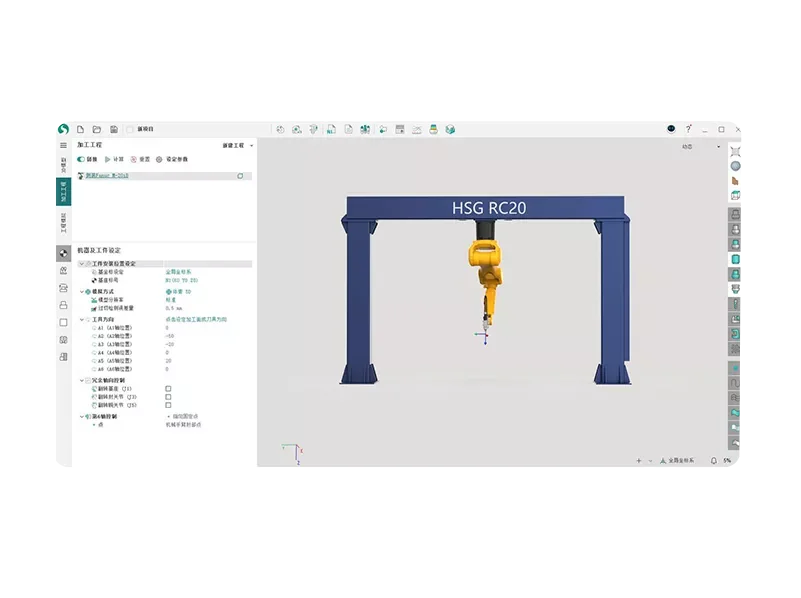Switch to the active teal 加工工程 vertical tab
Viewport: 801px width, 598px height.
[63, 192]
